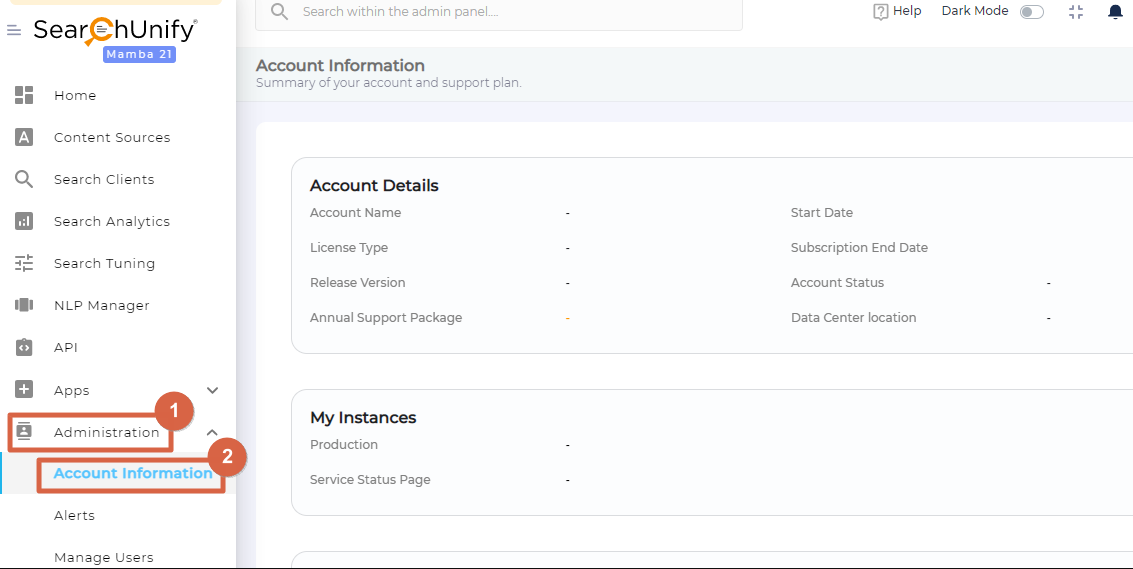Click the NLP Manager icon
Image resolution: width=1133 pixels, height=569 pixels.
point(24,305)
